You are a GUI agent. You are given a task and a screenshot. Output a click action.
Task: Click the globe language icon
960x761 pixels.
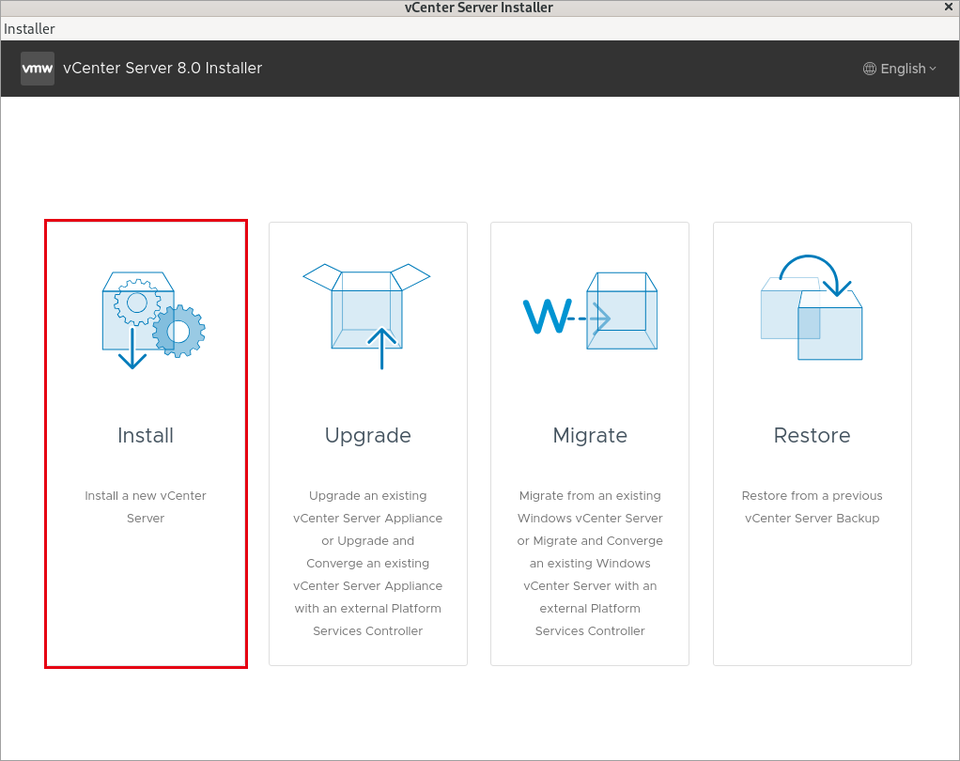tap(869, 69)
